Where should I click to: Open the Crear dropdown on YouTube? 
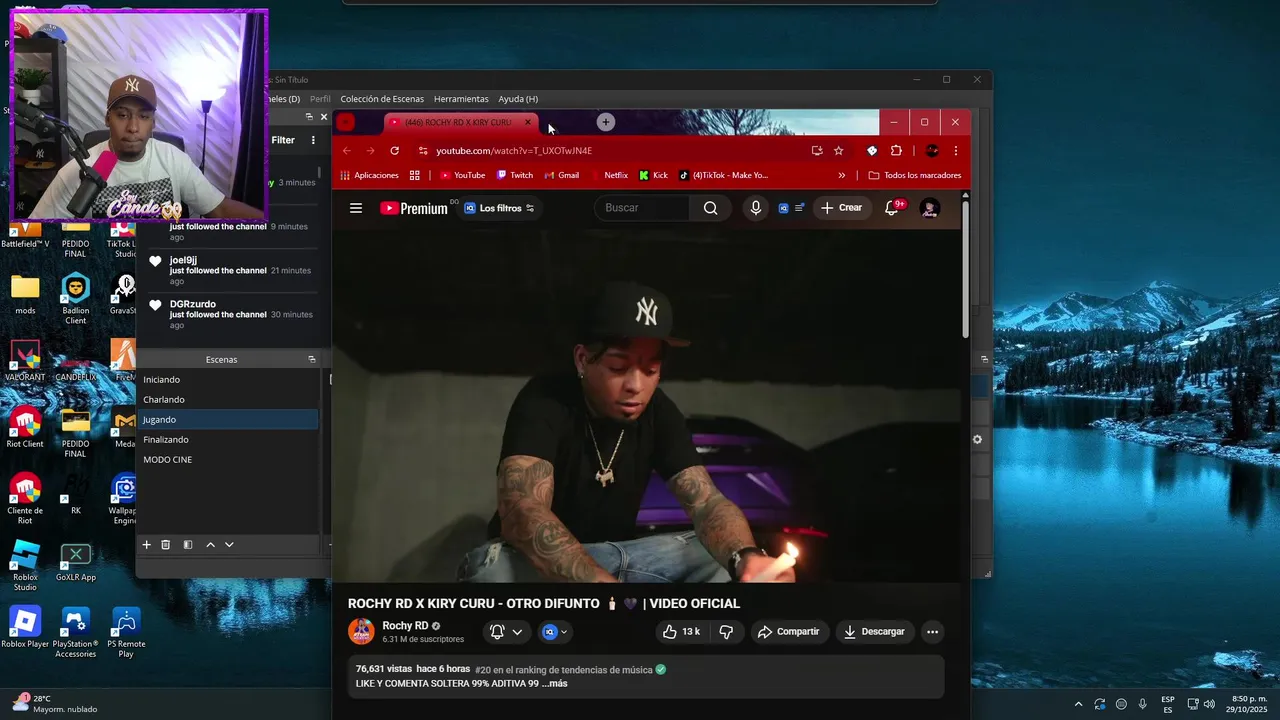(x=841, y=208)
